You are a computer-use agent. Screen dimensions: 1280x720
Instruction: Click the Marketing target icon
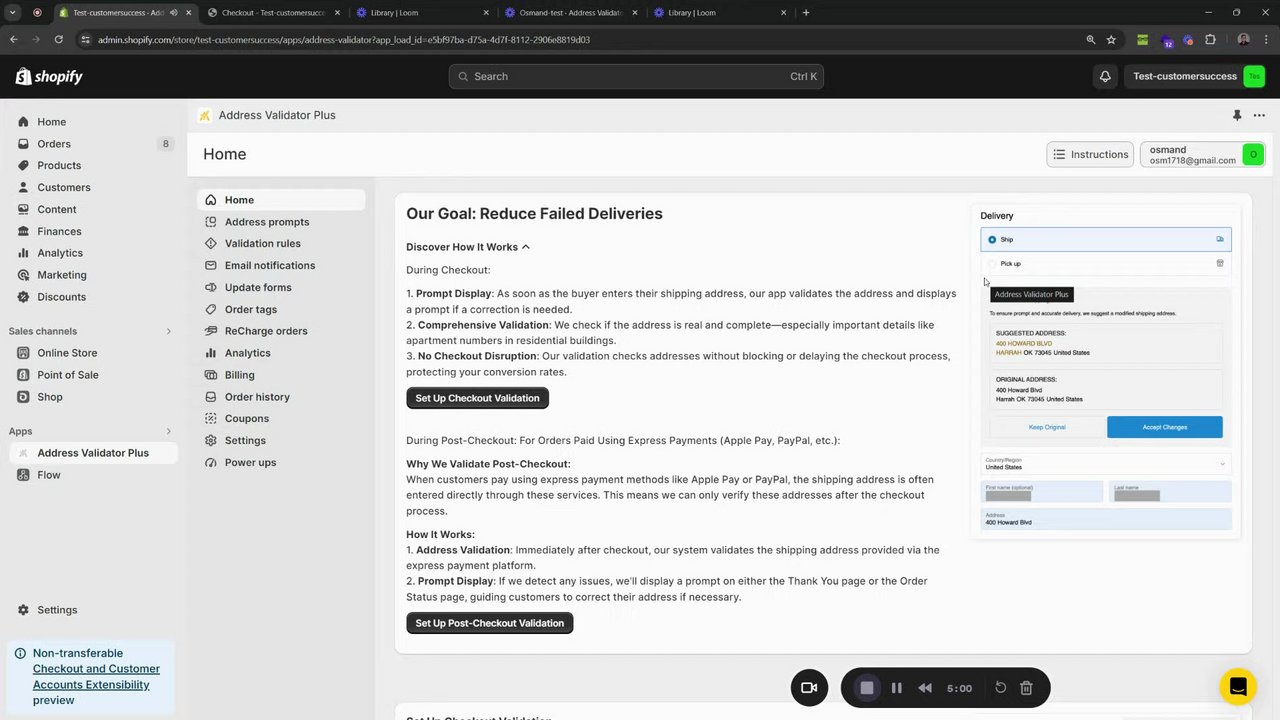[23, 275]
